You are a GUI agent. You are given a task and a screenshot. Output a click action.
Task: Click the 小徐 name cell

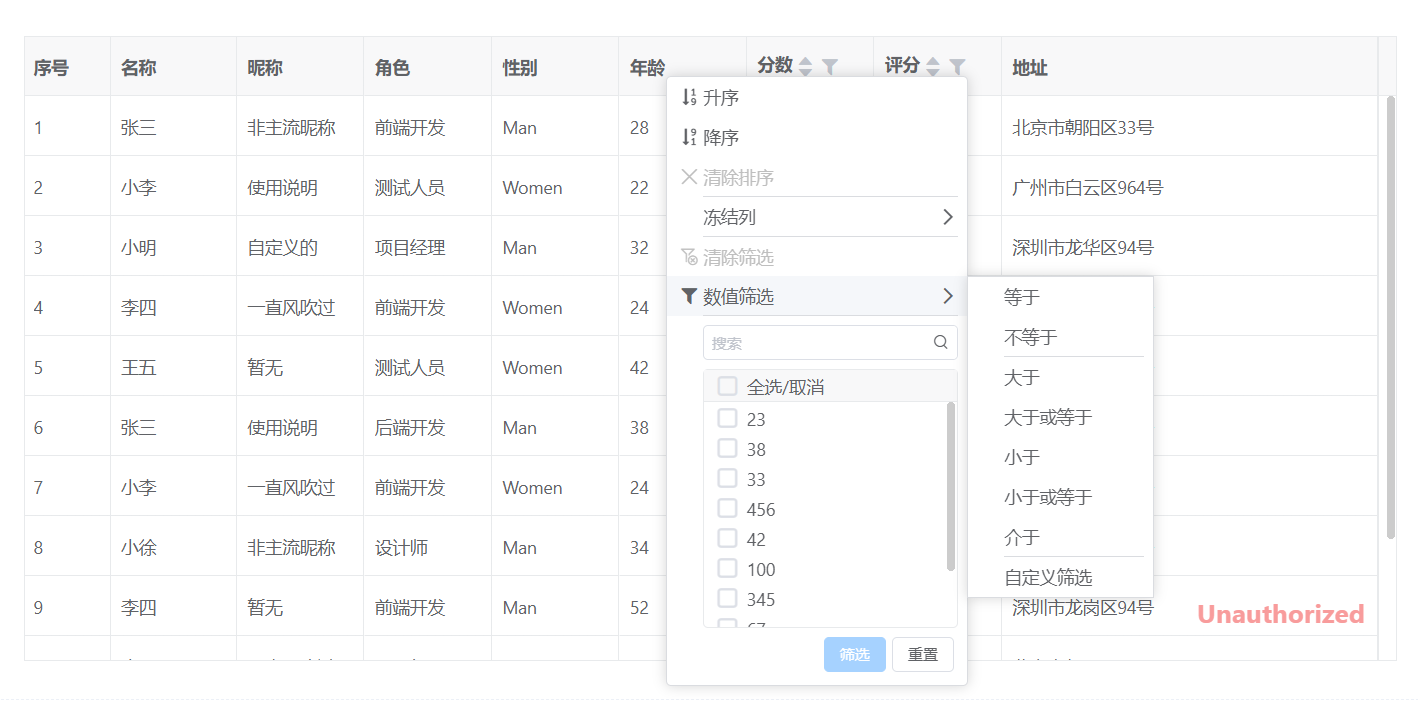[173, 547]
